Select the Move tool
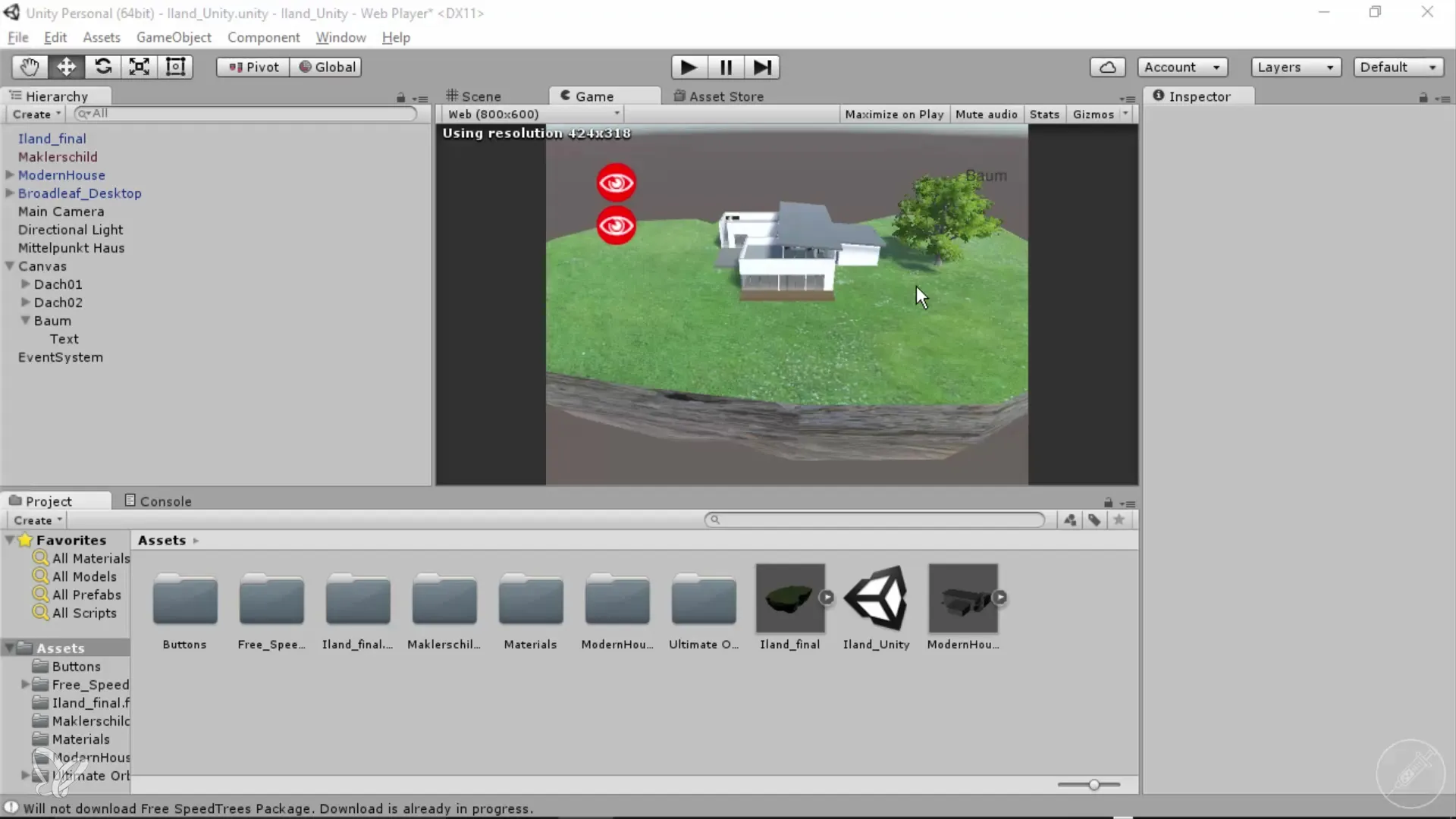The height and width of the screenshot is (819, 1456). (x=66, y=67)
